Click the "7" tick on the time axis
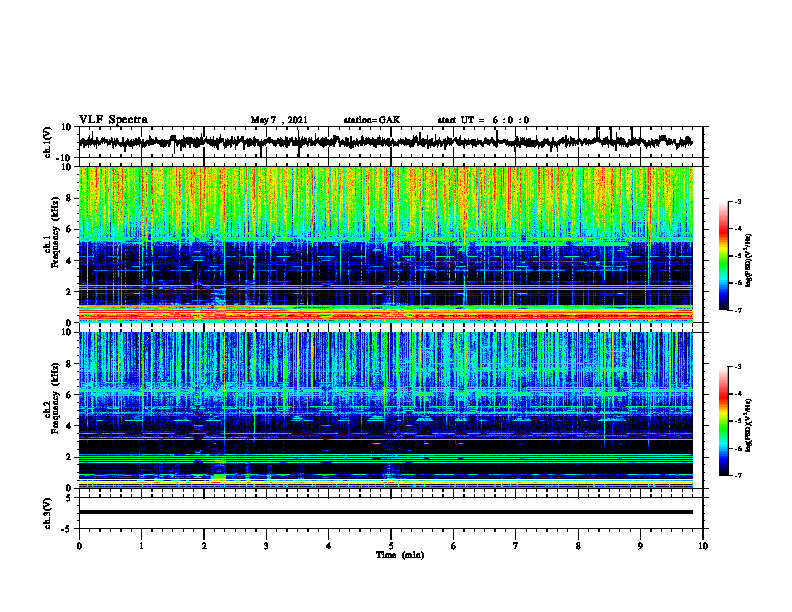The image size is (792, 612). [x=516, y=546]
